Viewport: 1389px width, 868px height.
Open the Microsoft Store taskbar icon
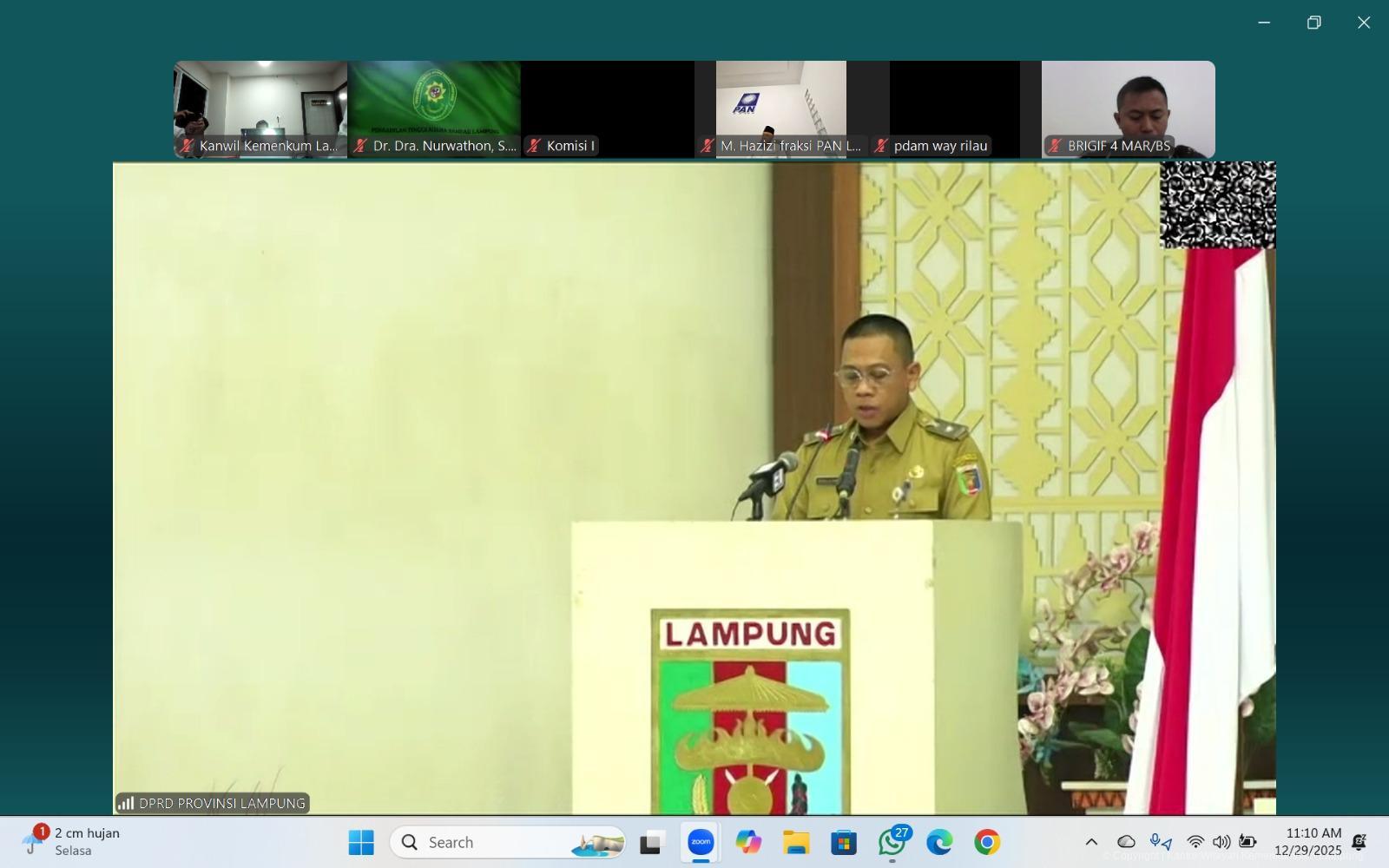click(x=843, y=842)
